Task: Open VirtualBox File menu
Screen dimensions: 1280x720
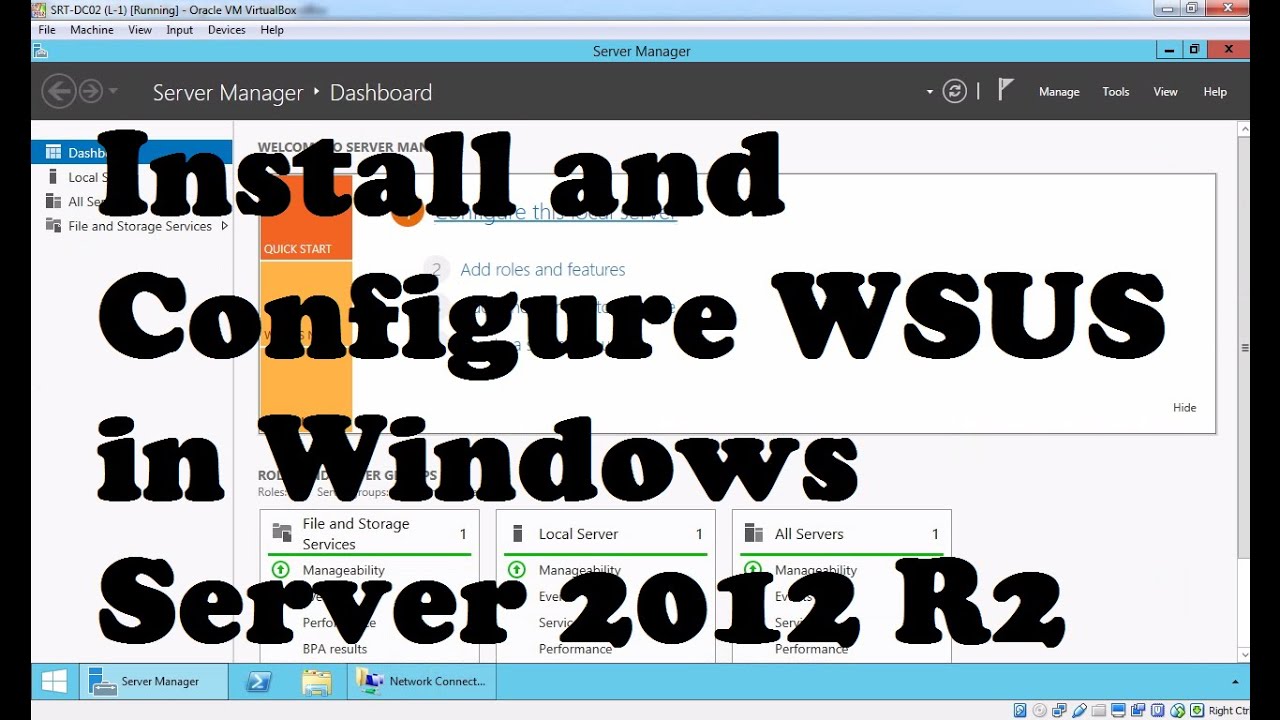Action: tap(46, 30)
